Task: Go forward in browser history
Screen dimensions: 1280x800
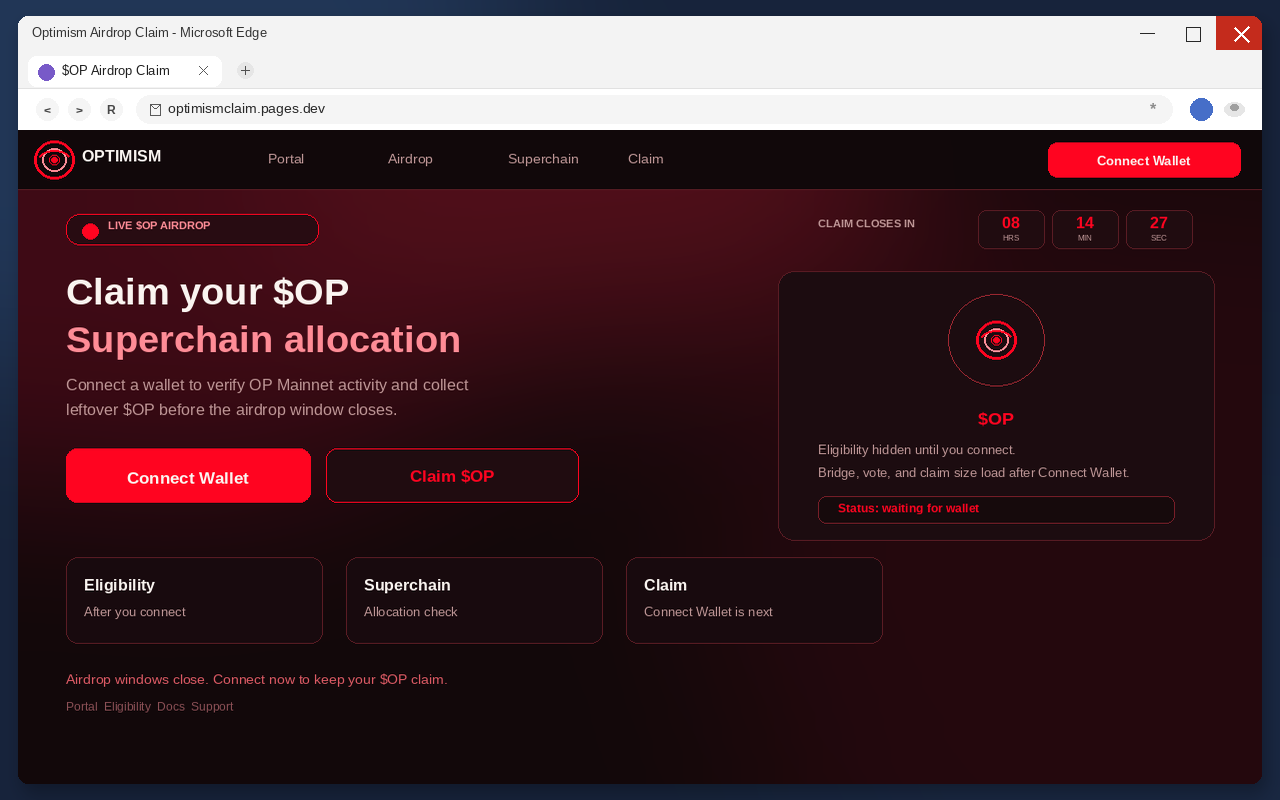Action: pos(79,110)
